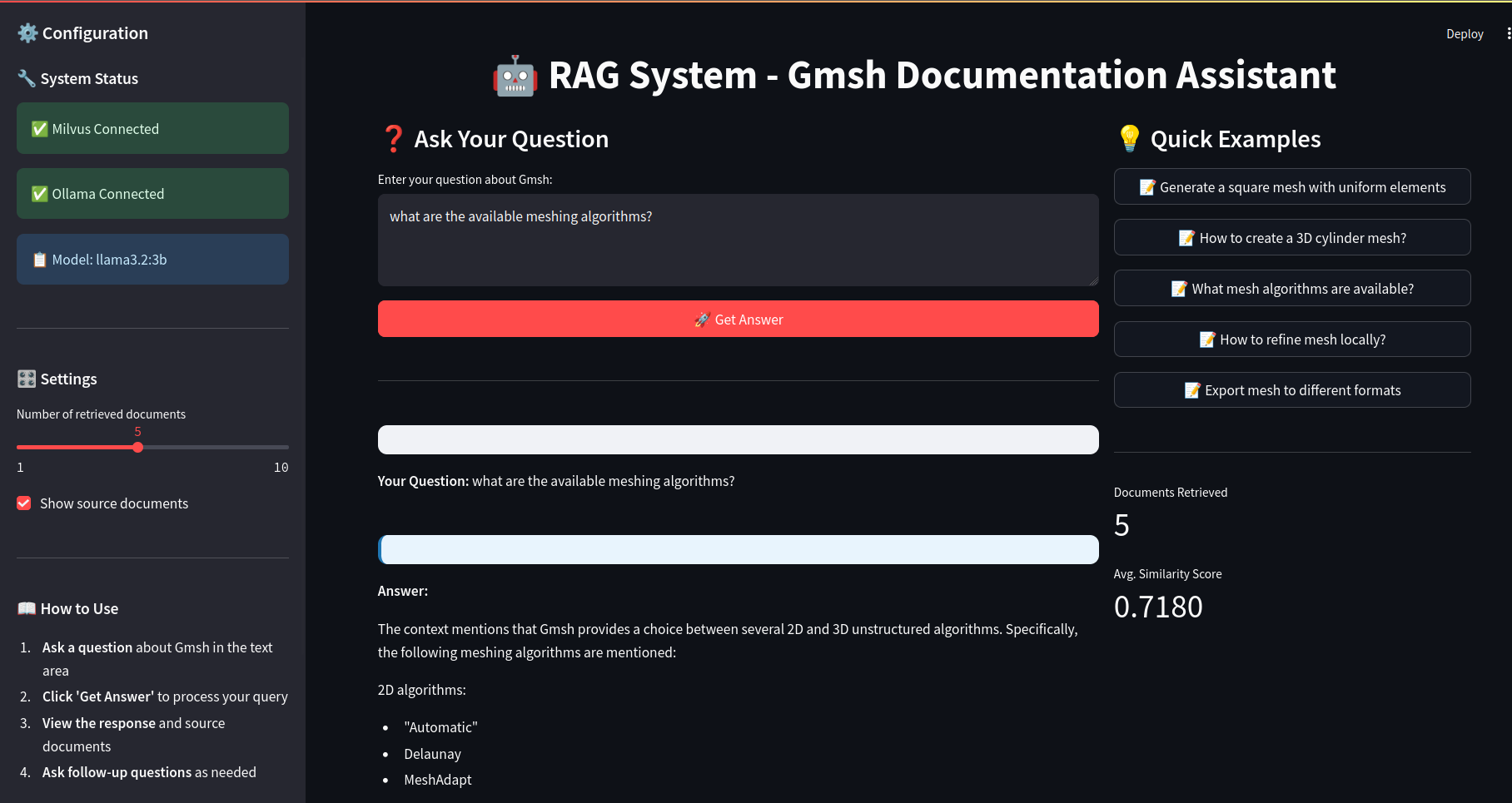1512x803 pixels.
Task: Select 'Export mesh to different formats' example
Action: [1292, 390]
